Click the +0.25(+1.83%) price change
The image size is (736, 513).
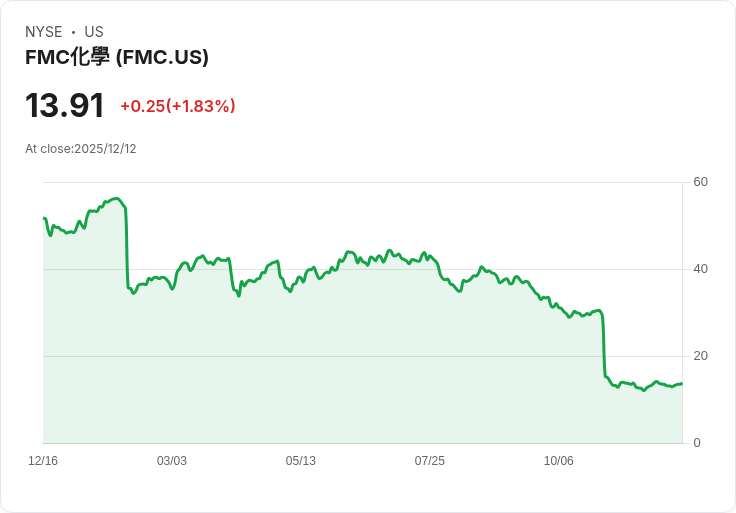(x=178, y=106)
